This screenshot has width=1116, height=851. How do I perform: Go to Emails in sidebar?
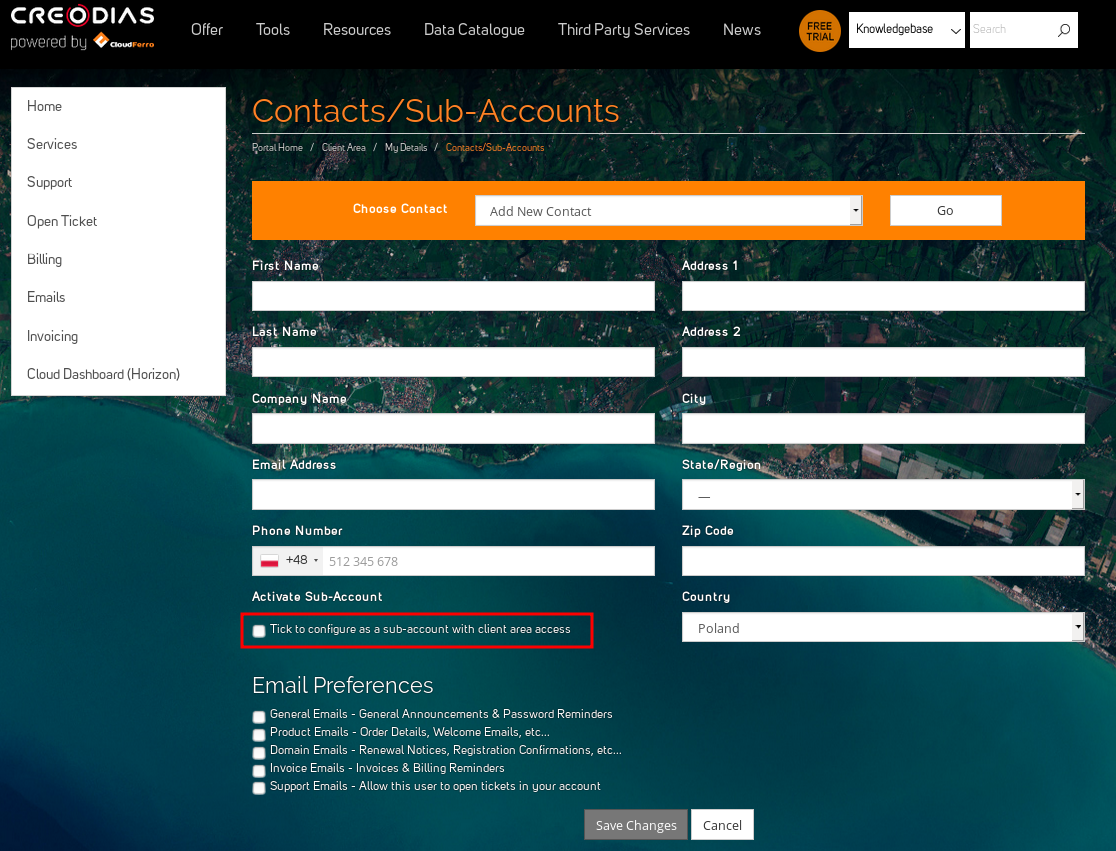(46, 297)
